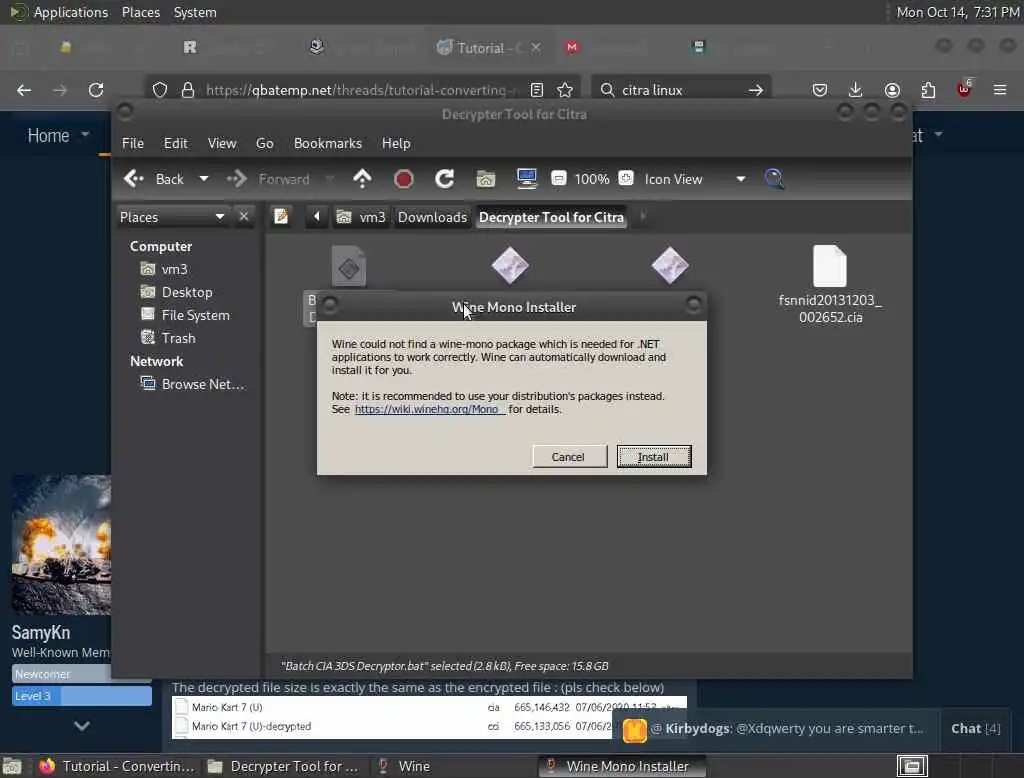Go back in Firefox browser
This screenshot has height=778, width=1024.
click(x=24, y=90)
